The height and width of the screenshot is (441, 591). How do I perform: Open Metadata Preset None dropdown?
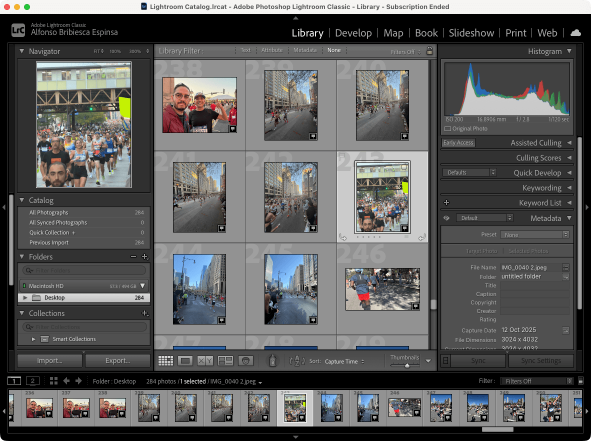[534, 234]
